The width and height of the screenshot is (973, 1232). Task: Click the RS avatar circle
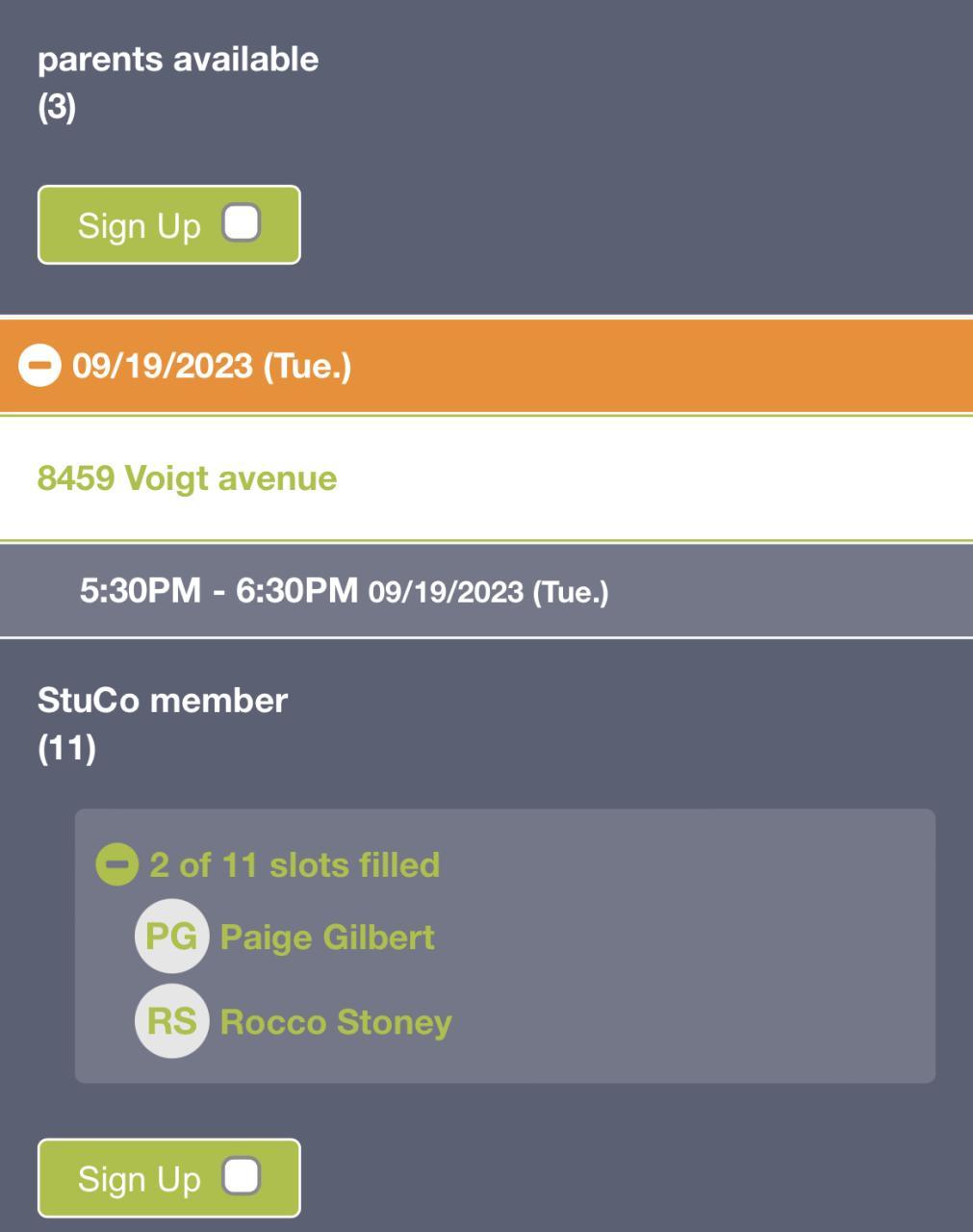(x=171, y=1021)
